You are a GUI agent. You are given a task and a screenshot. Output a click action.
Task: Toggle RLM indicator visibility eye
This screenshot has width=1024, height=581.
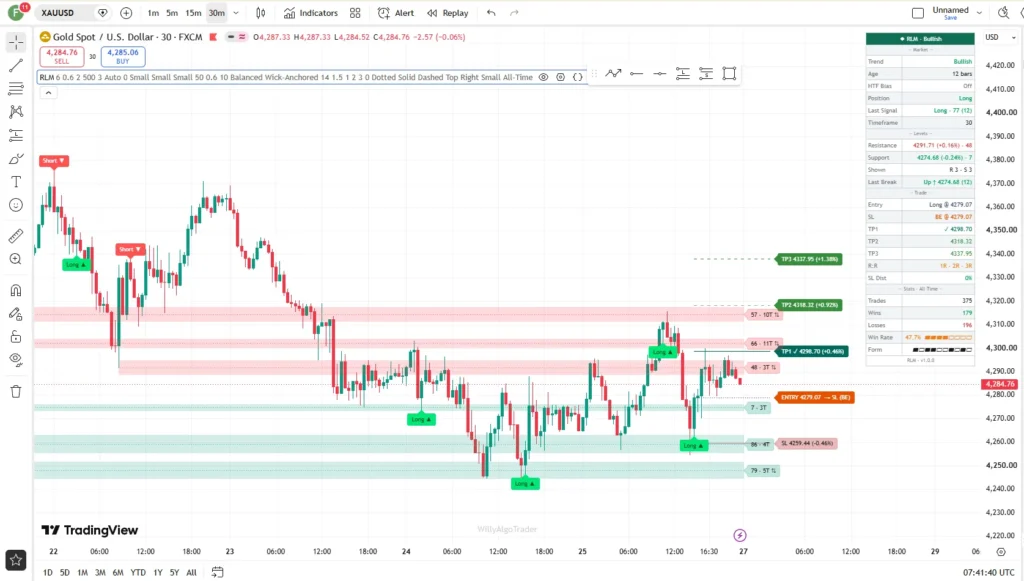tap(543, 77)
